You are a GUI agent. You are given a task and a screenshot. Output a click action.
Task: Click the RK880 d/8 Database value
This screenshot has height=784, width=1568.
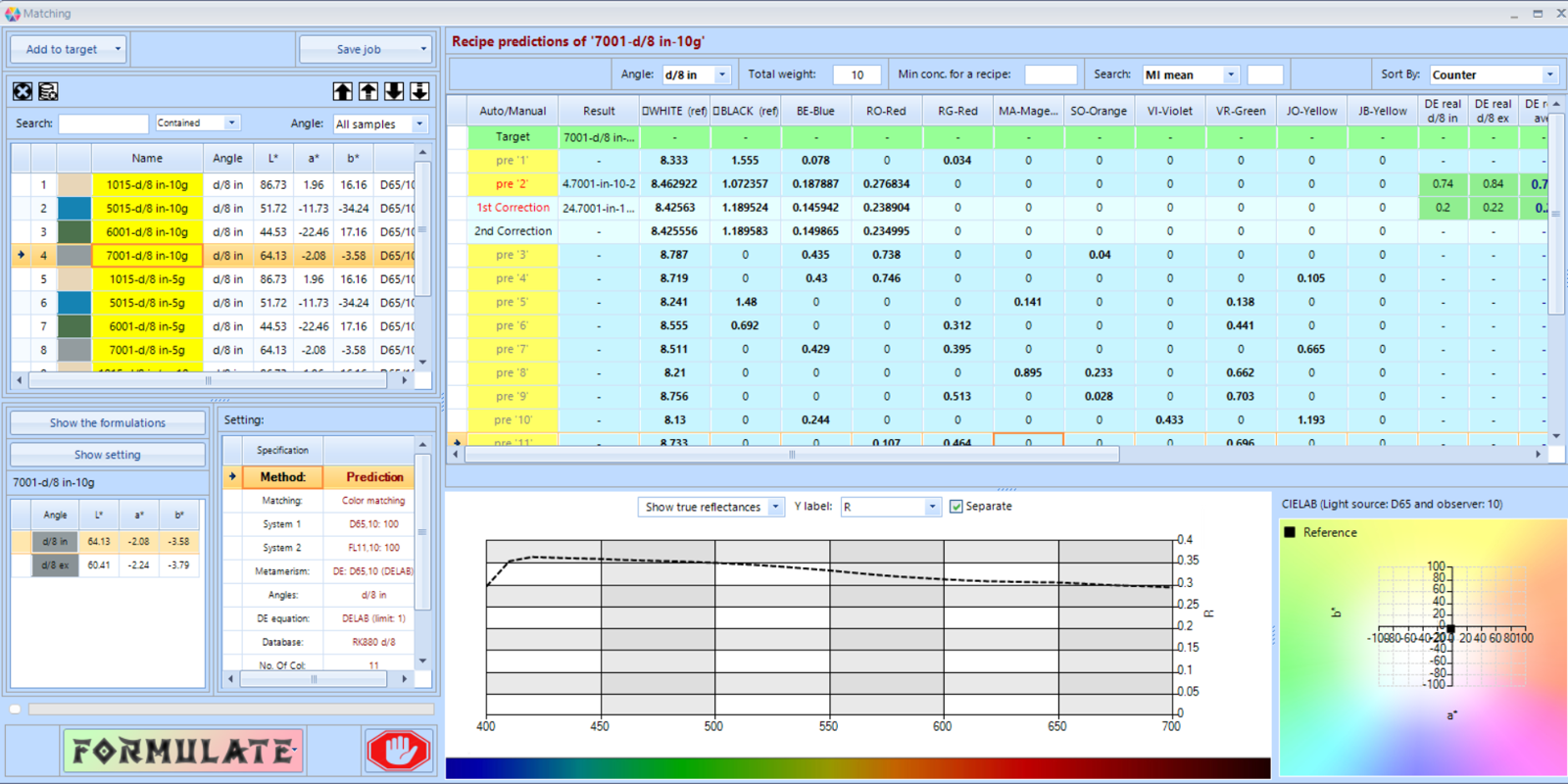point(372,642)
